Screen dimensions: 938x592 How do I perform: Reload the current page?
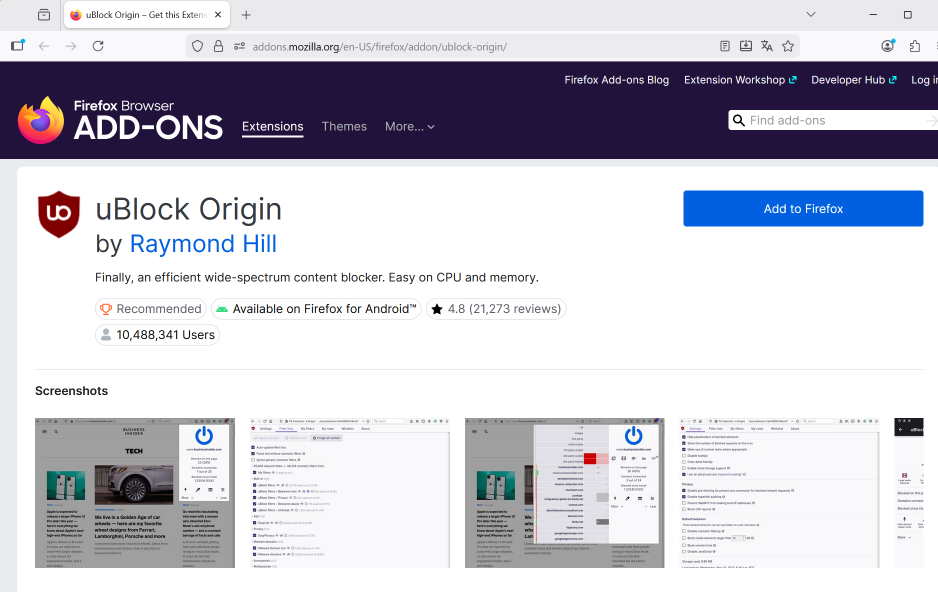(x=98, y=46)
